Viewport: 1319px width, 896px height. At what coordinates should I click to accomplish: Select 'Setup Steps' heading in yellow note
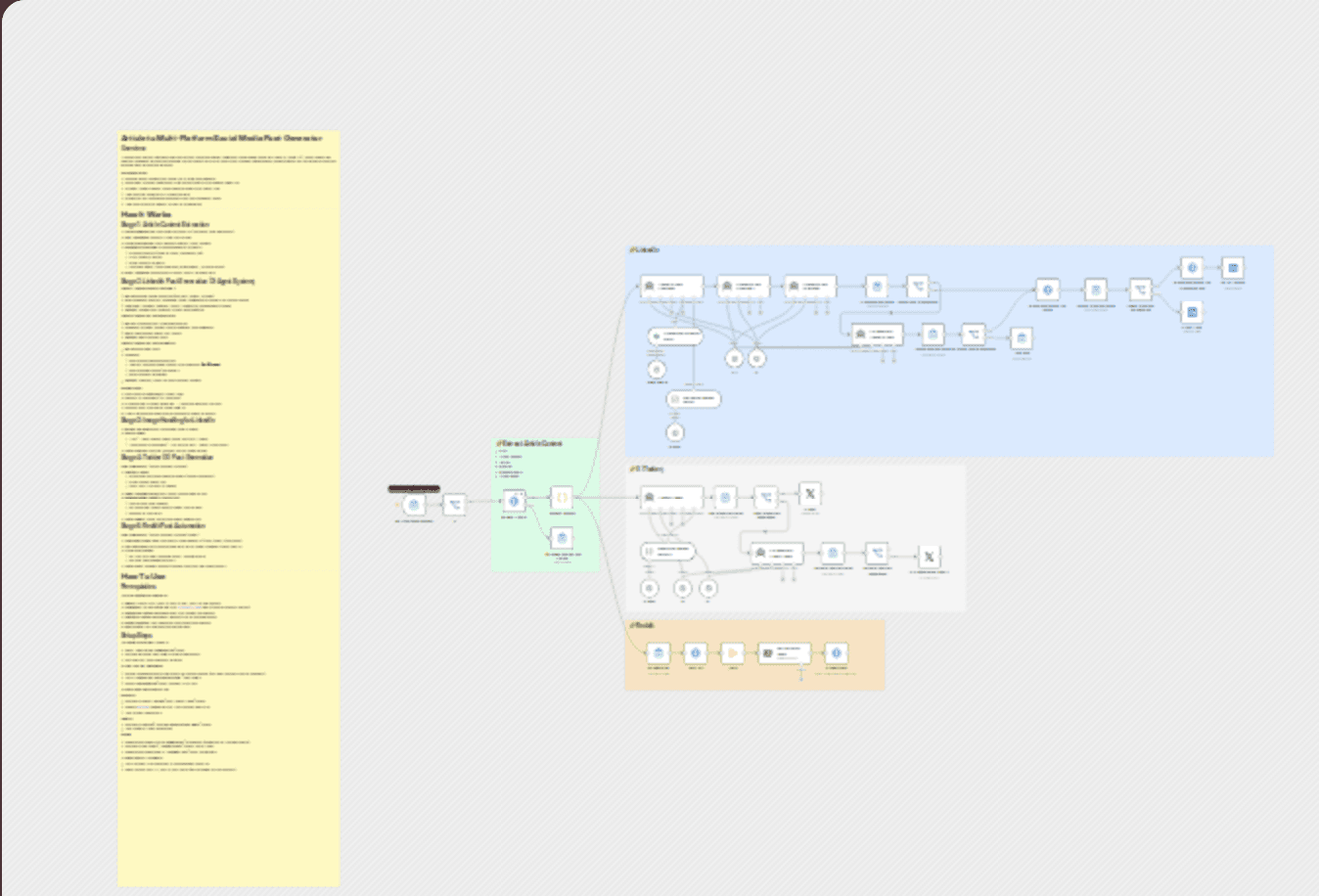pyautogui.click(x=137, y=636)
